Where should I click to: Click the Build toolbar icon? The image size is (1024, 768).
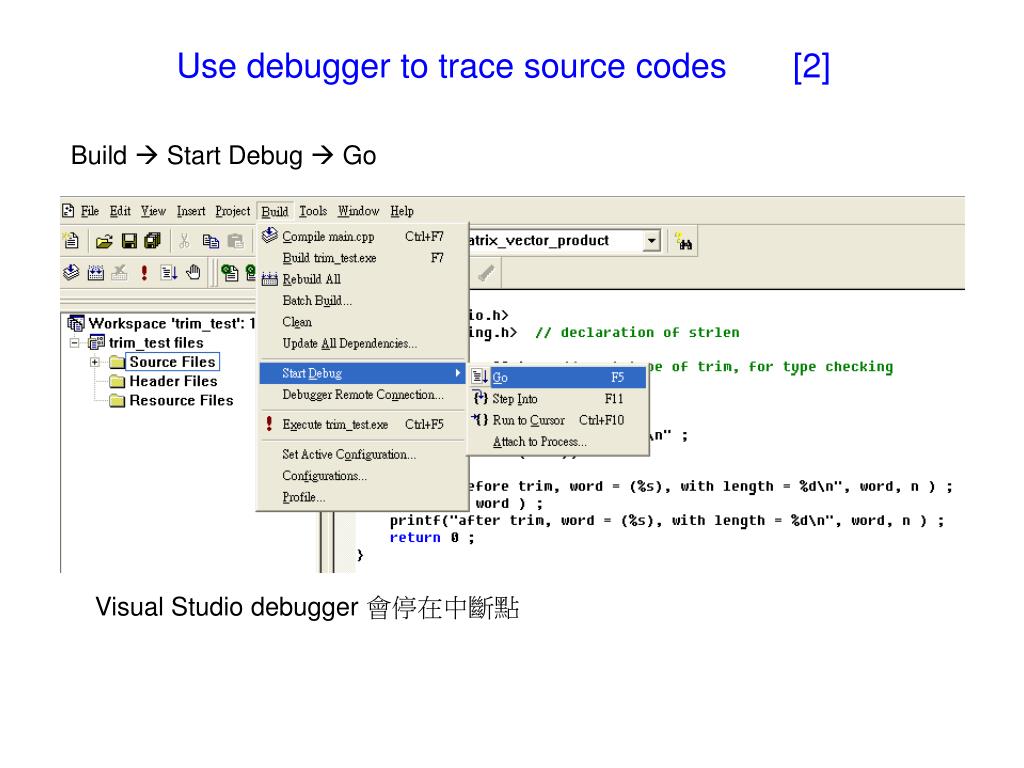pyautogui.click(x=96, y=272)
